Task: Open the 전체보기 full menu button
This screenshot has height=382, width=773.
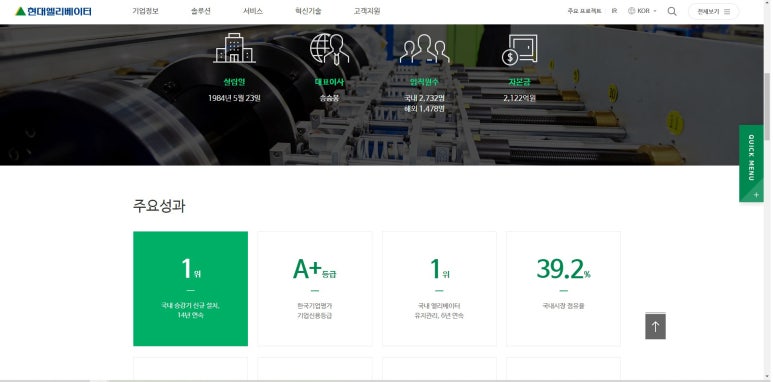Action: point(713,11)
